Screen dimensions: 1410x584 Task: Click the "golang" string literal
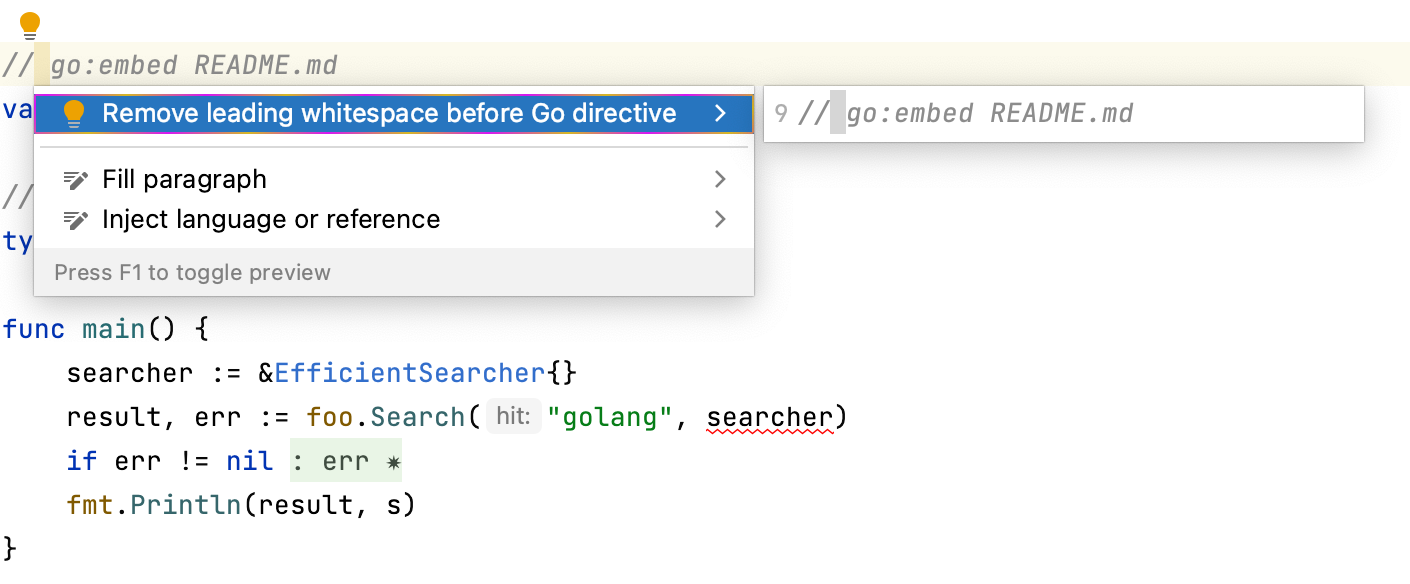click(x=609, y=417)
